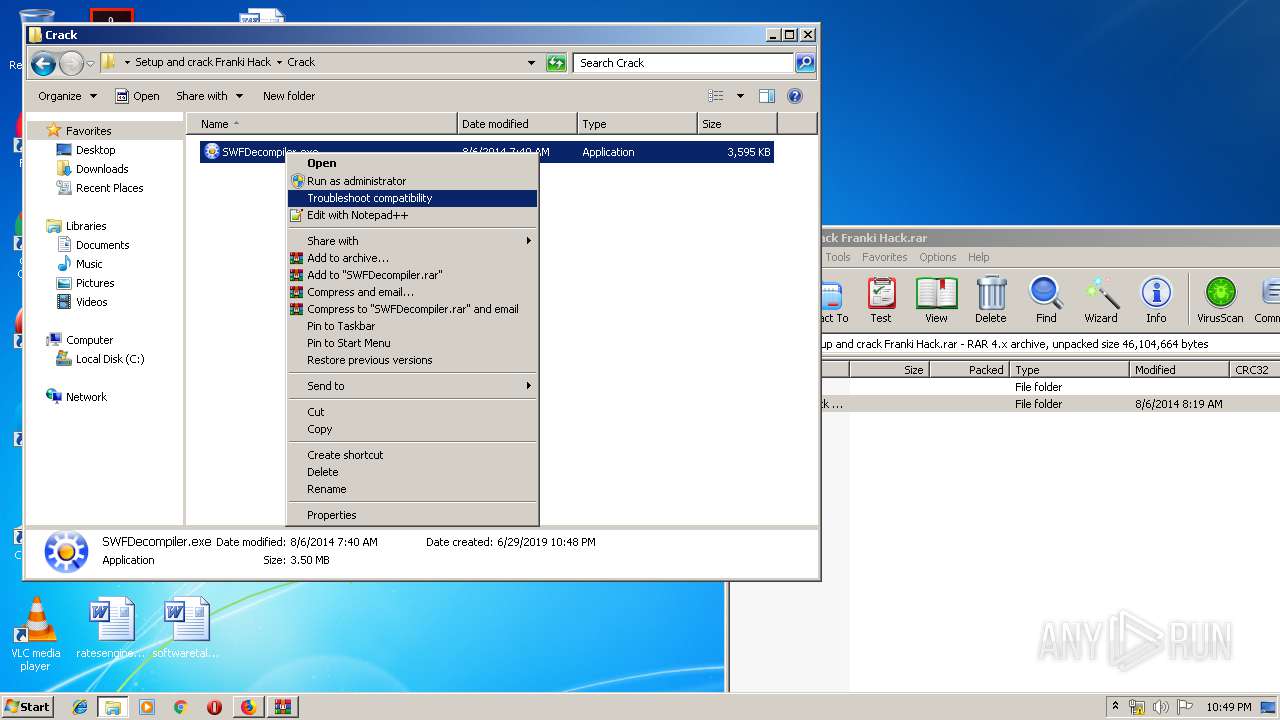
Task: Click the New folder button
Action: point(289,96)
